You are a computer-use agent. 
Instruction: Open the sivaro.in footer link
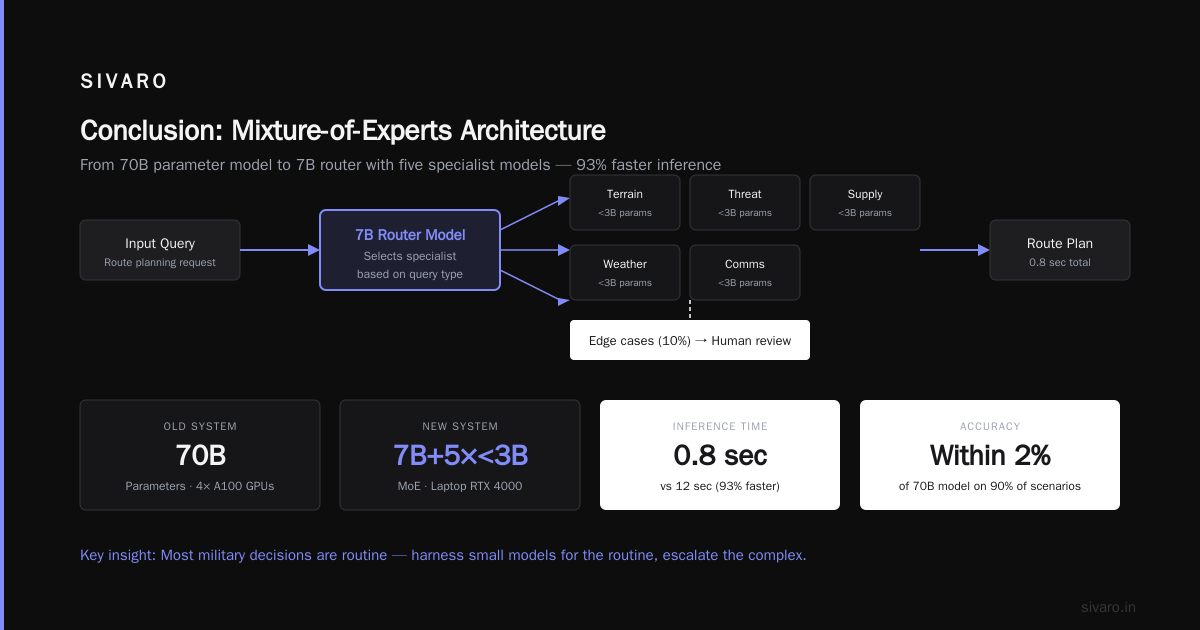(x=1108, y=607)
